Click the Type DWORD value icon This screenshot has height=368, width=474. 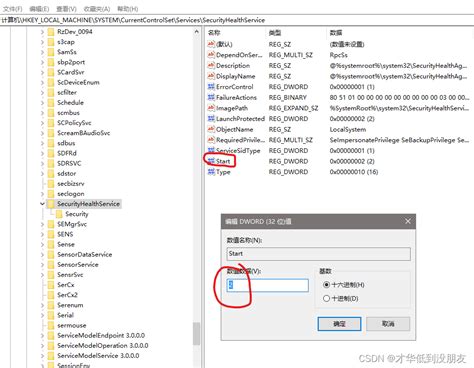211,172
